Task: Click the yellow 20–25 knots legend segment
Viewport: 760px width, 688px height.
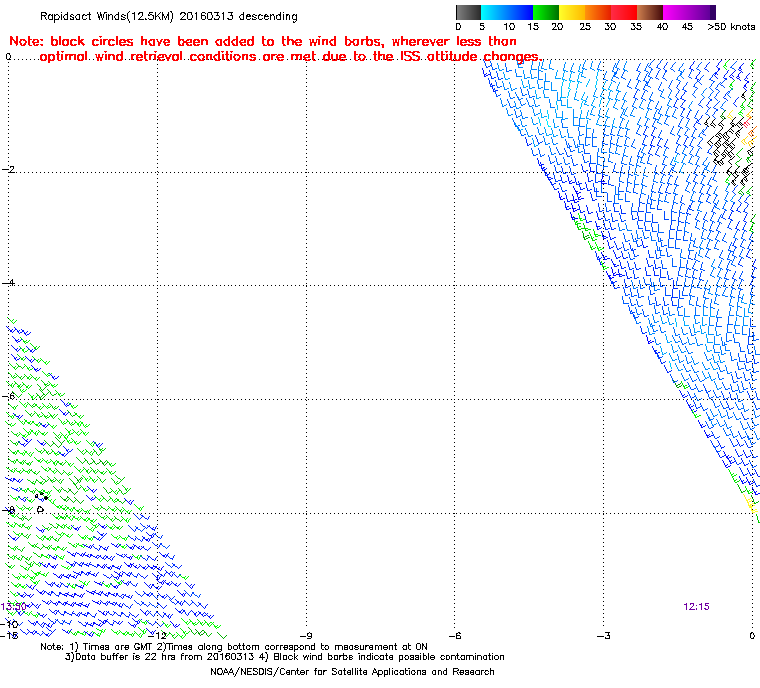Action: click(572, 12)
